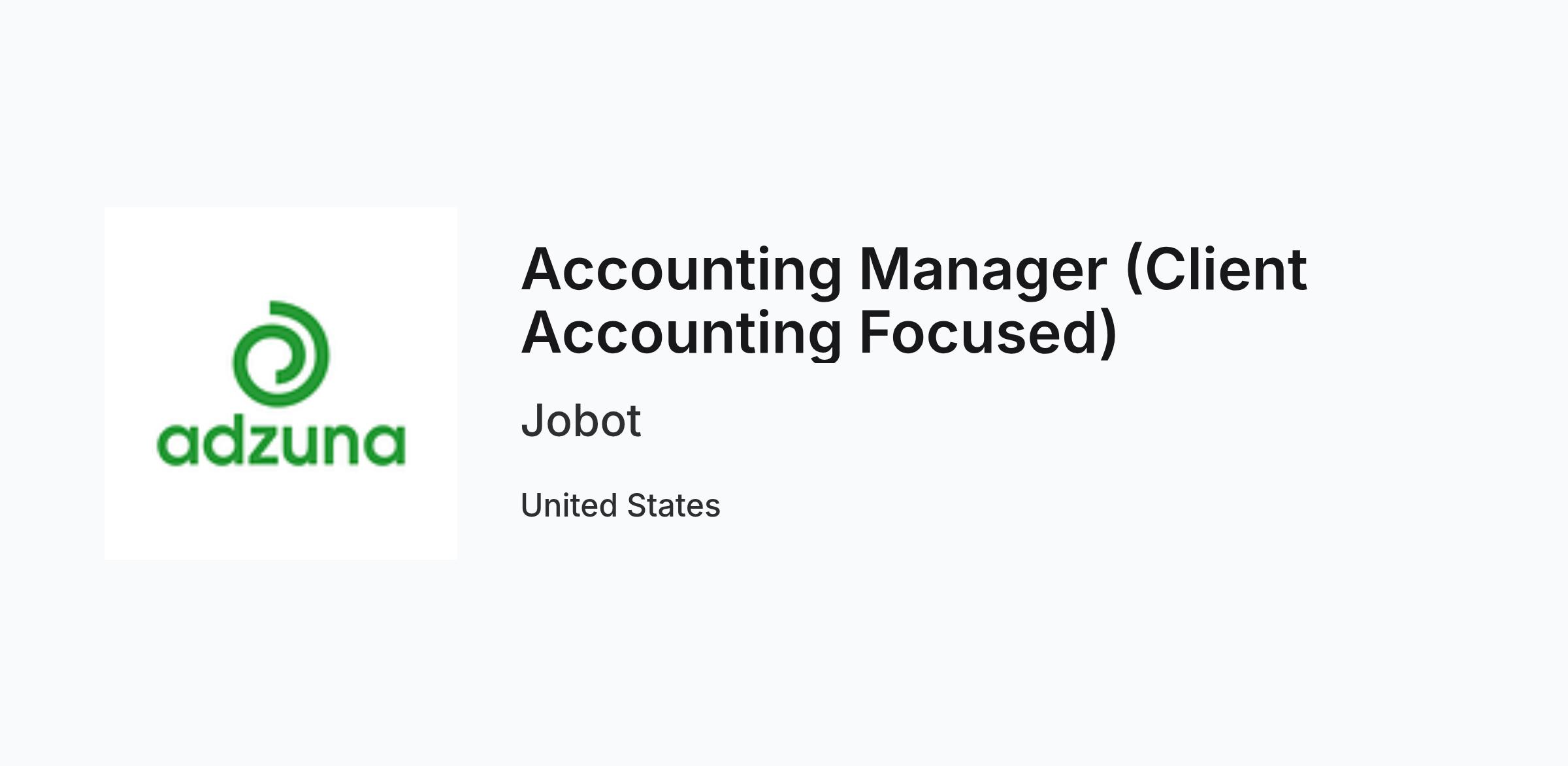
Task: Click the word Focused) in the title
Action: (988, 333)
